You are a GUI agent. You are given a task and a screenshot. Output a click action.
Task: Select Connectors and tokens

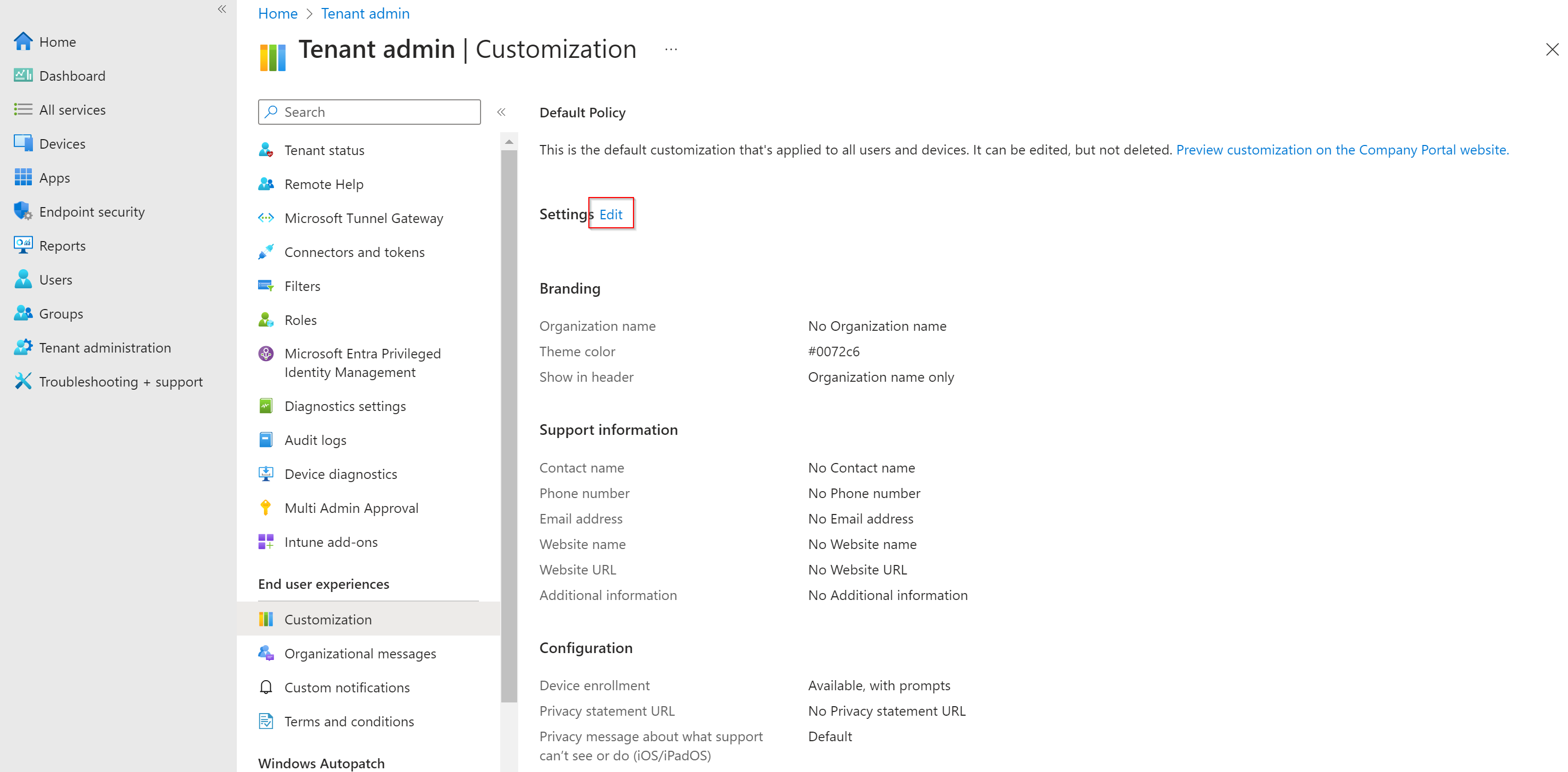(354, 252)
